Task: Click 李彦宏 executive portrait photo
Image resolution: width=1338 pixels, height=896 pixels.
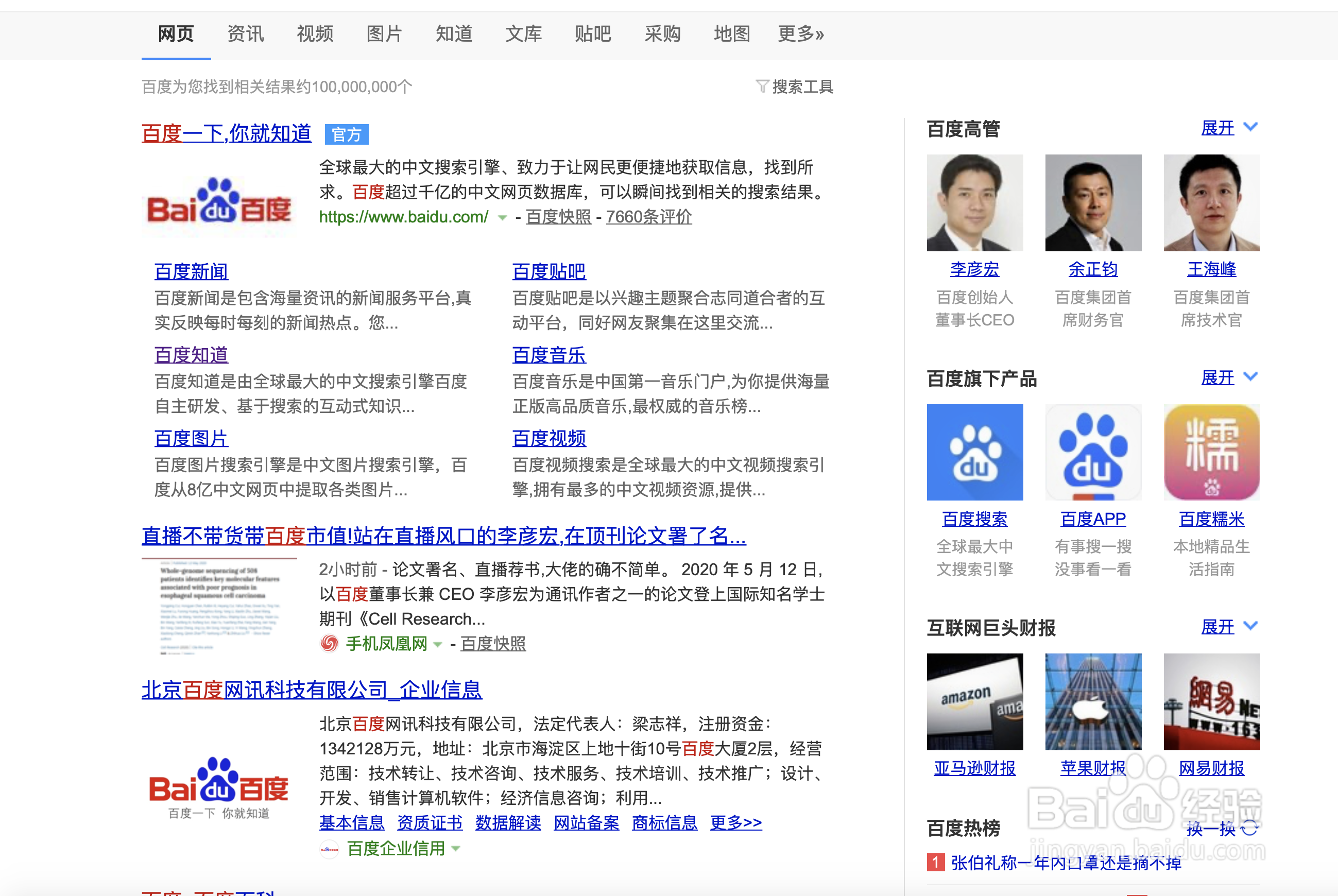Action: [974, 202]
